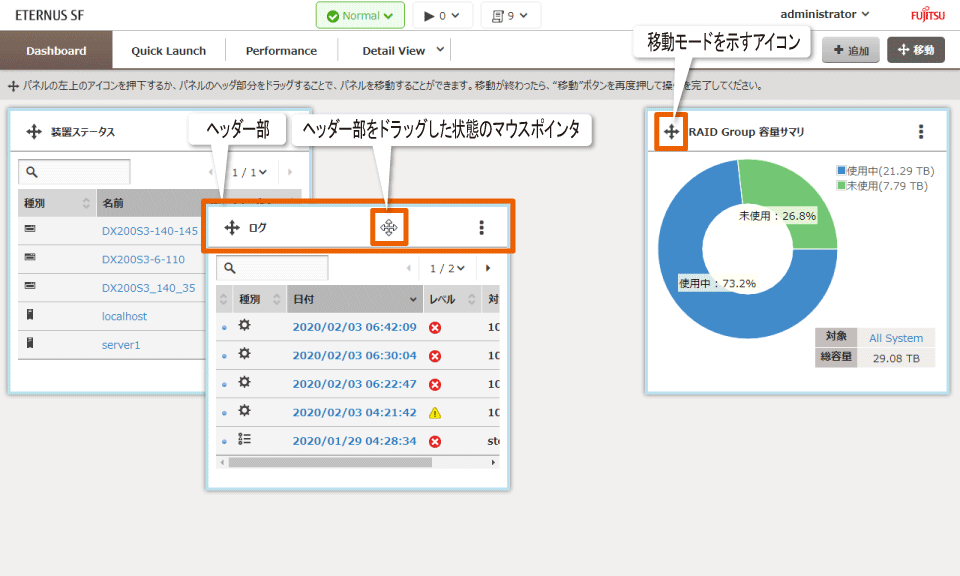960x576 pixels.
Task: Switch to the Quick Launch tab
Action: (x=168, y=51)
